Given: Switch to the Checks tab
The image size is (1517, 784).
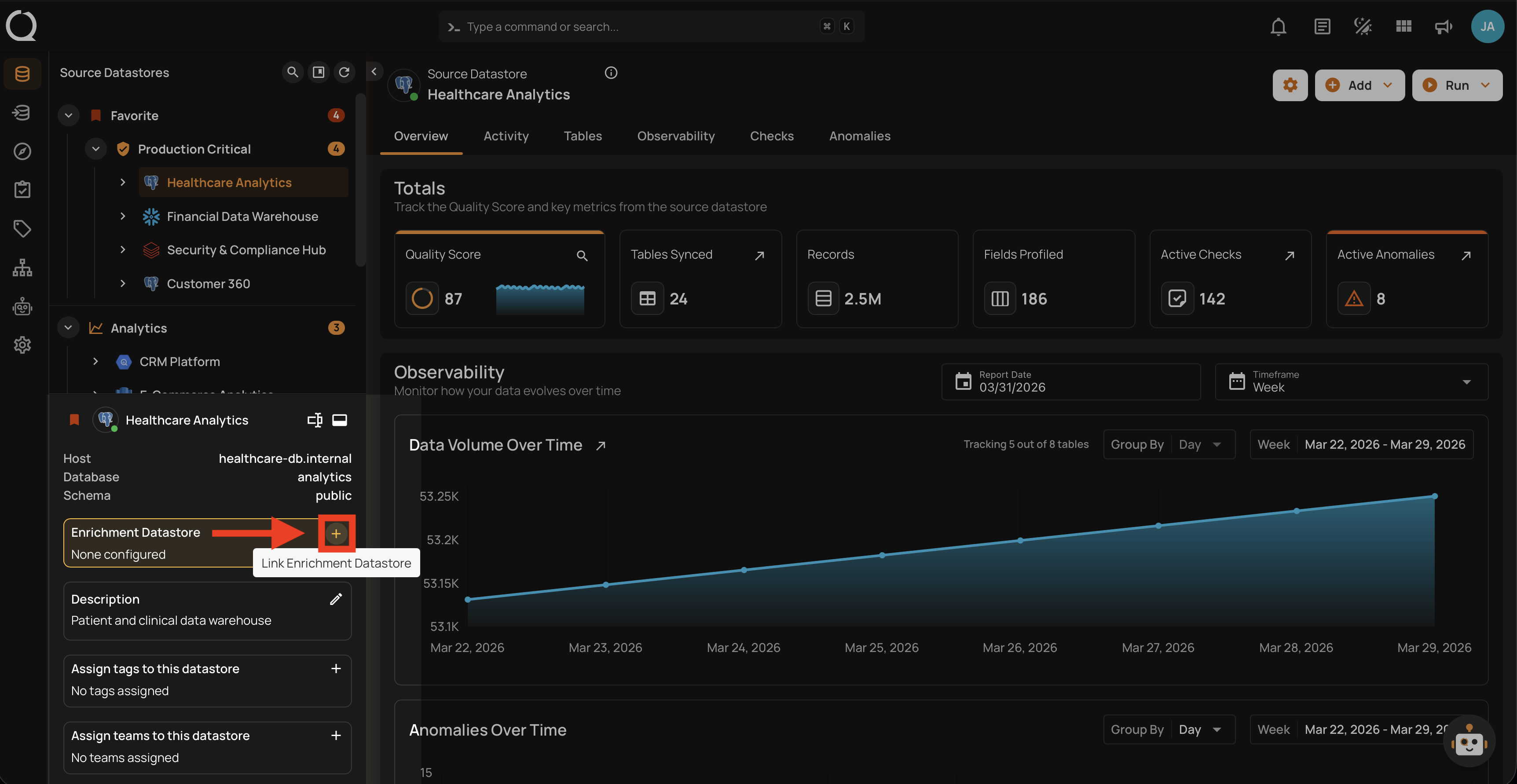Looking at the screenshot, I should [x=771, y=136].
